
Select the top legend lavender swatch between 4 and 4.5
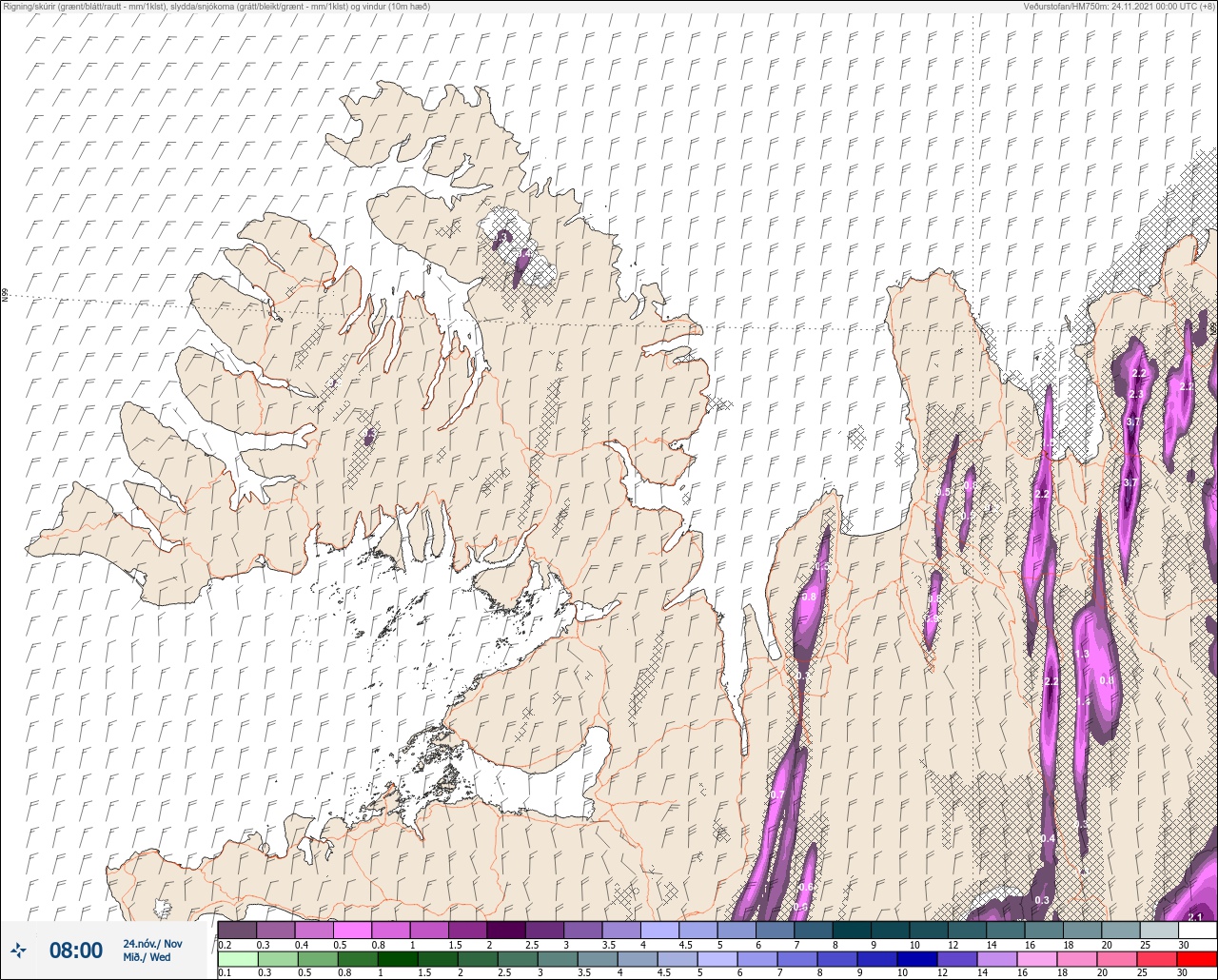coord(659,930)
